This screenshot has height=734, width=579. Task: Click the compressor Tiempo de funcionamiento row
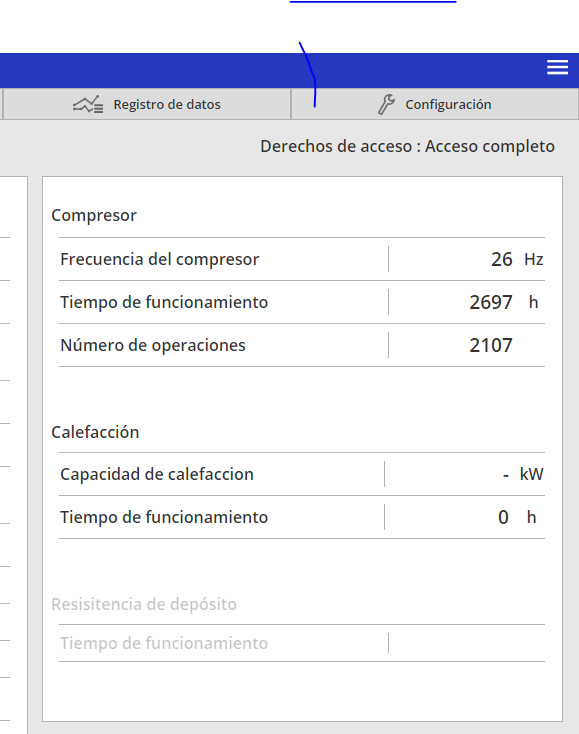pyautogui.click(x=302, y=302)
